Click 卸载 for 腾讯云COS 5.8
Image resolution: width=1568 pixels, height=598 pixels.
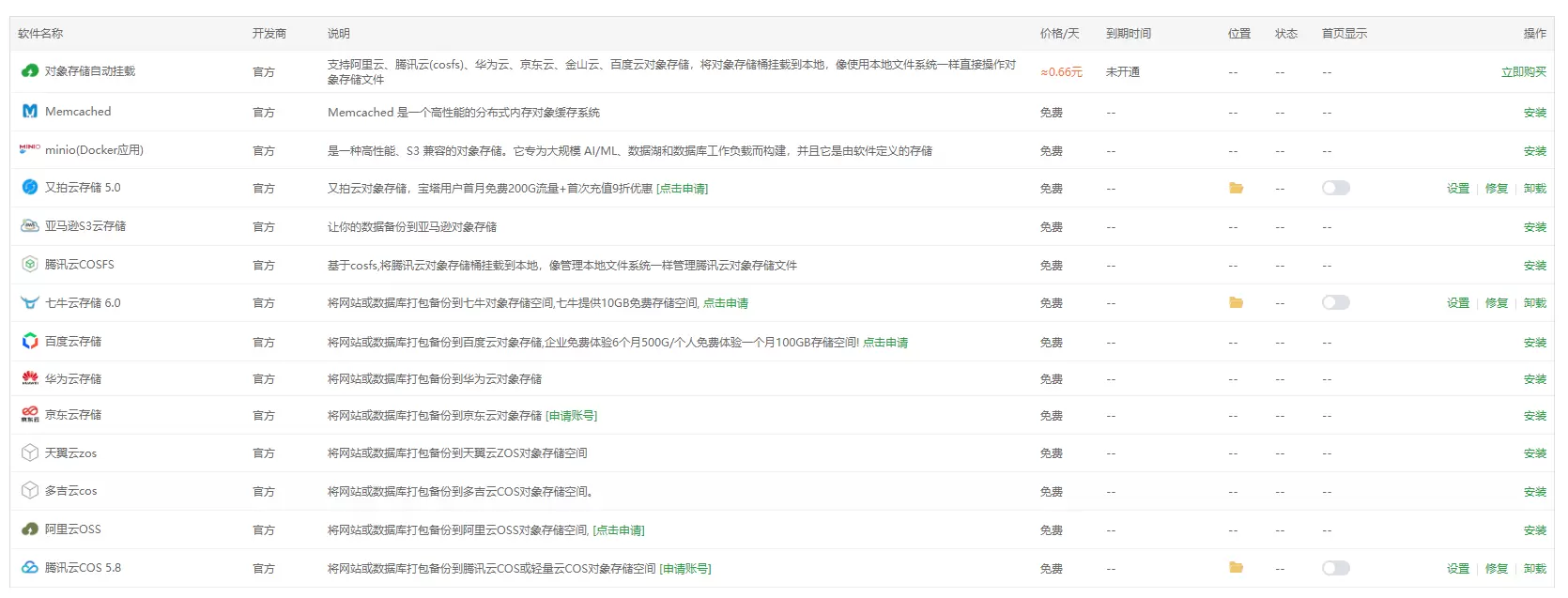pos(1534,569)
